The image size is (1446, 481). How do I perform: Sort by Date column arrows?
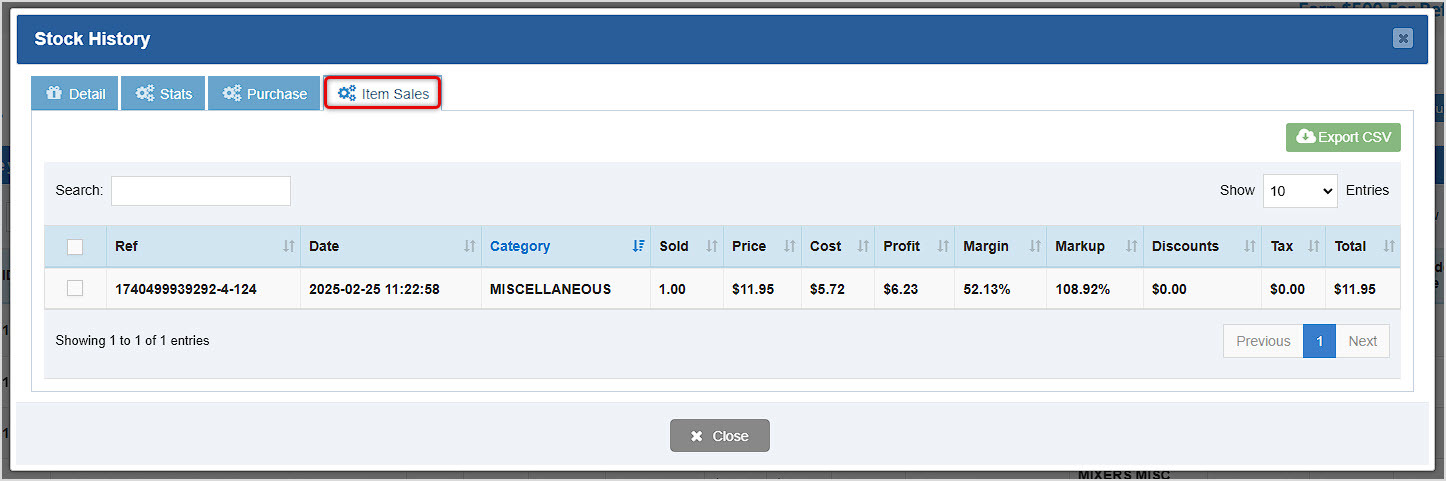tap(469, 246)
